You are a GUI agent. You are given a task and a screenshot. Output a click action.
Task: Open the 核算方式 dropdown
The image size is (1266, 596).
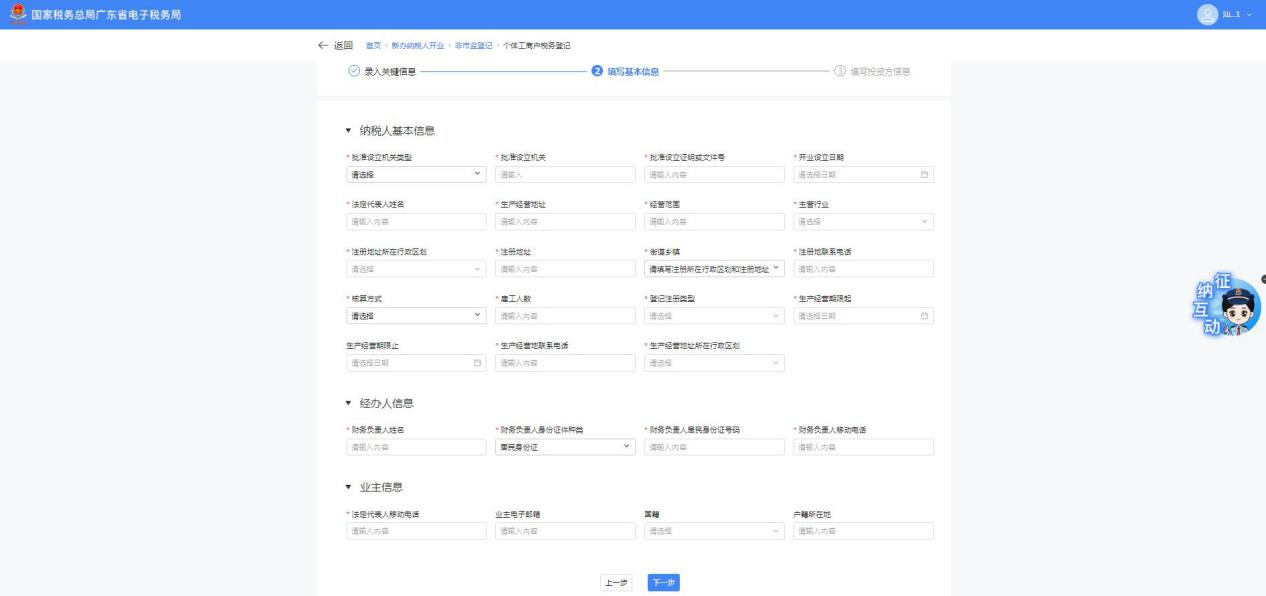point(415,316)
